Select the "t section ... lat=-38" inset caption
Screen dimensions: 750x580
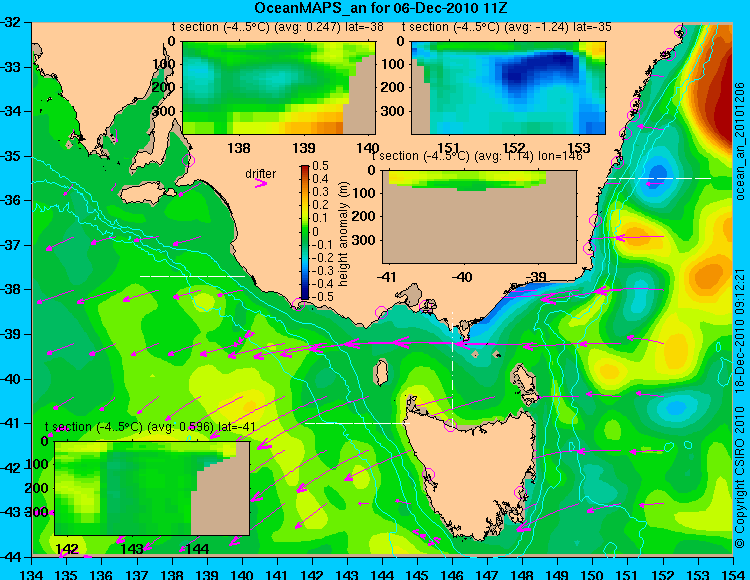[277, 27]
